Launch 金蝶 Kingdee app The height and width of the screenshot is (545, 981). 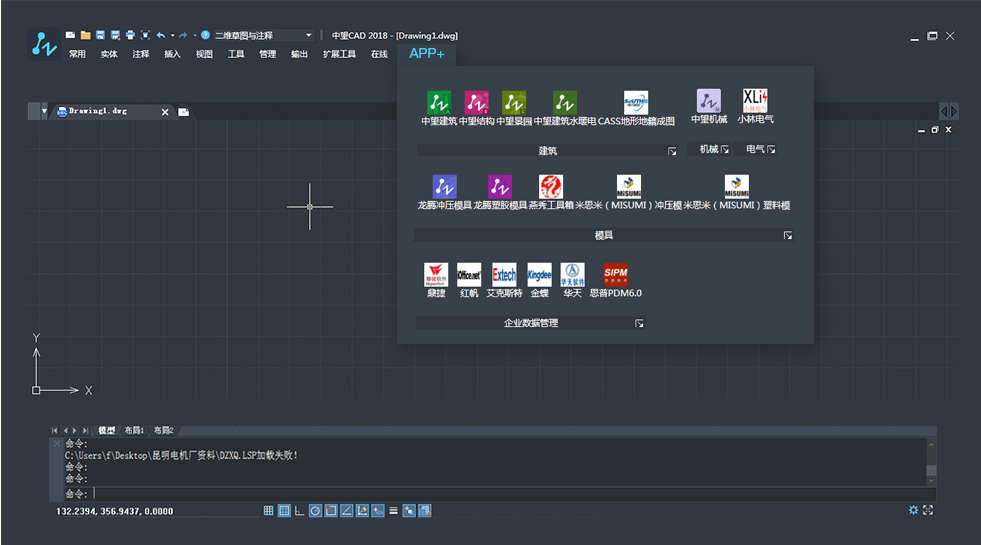tap(539, 280)
